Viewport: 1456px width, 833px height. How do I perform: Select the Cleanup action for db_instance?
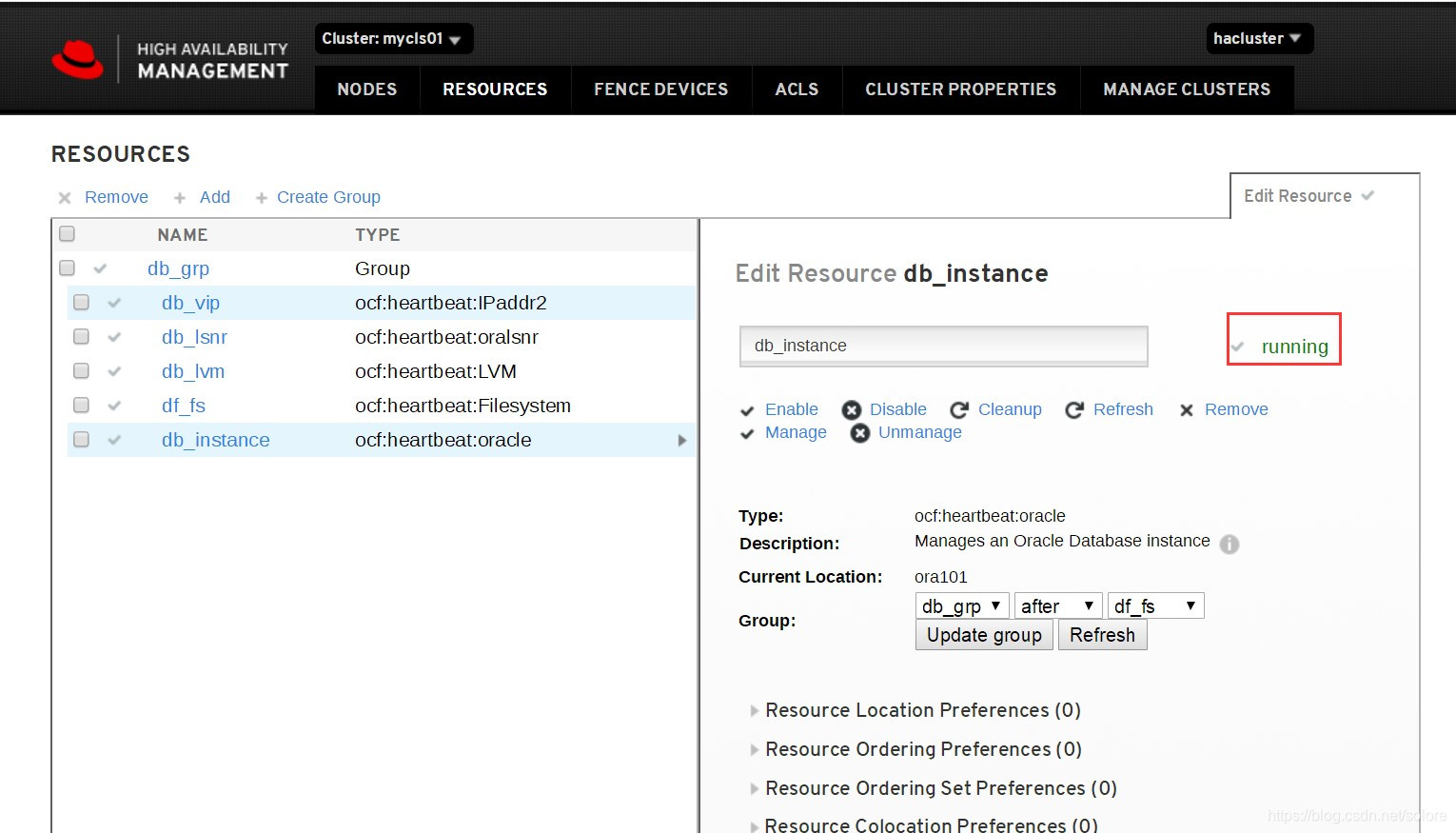(1009, 409)
